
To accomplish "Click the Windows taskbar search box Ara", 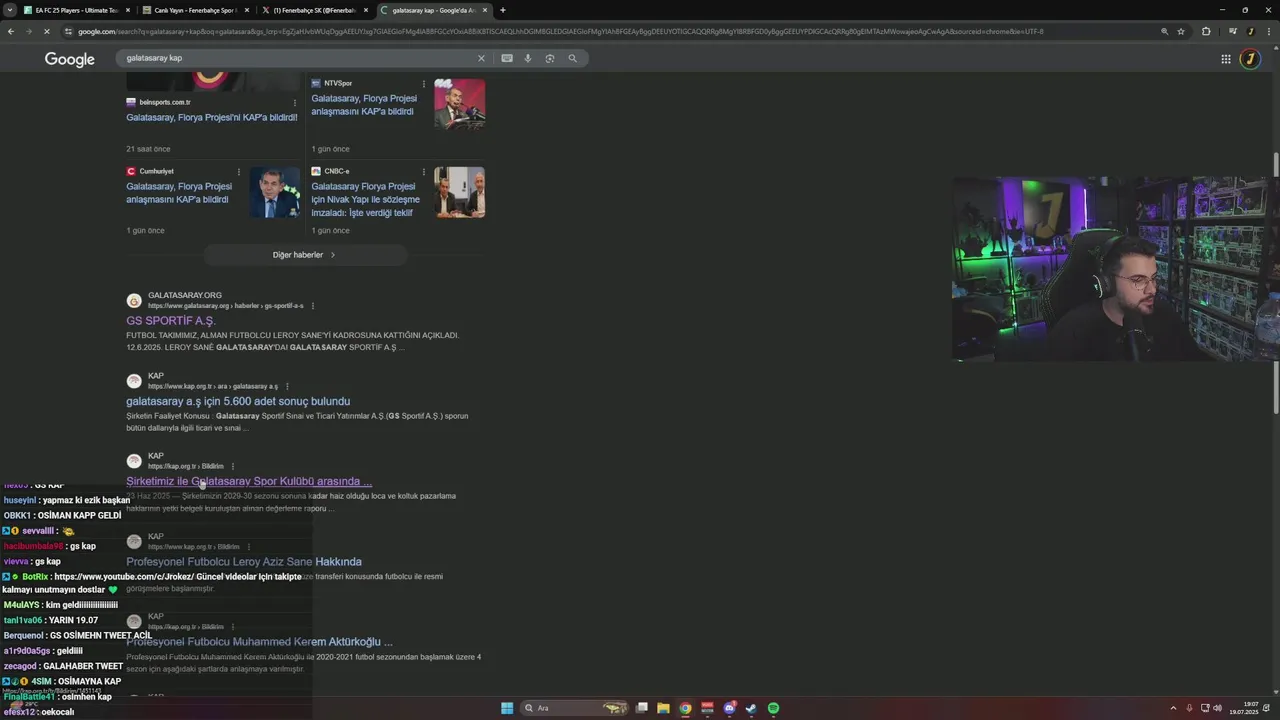I will [575, 708].
